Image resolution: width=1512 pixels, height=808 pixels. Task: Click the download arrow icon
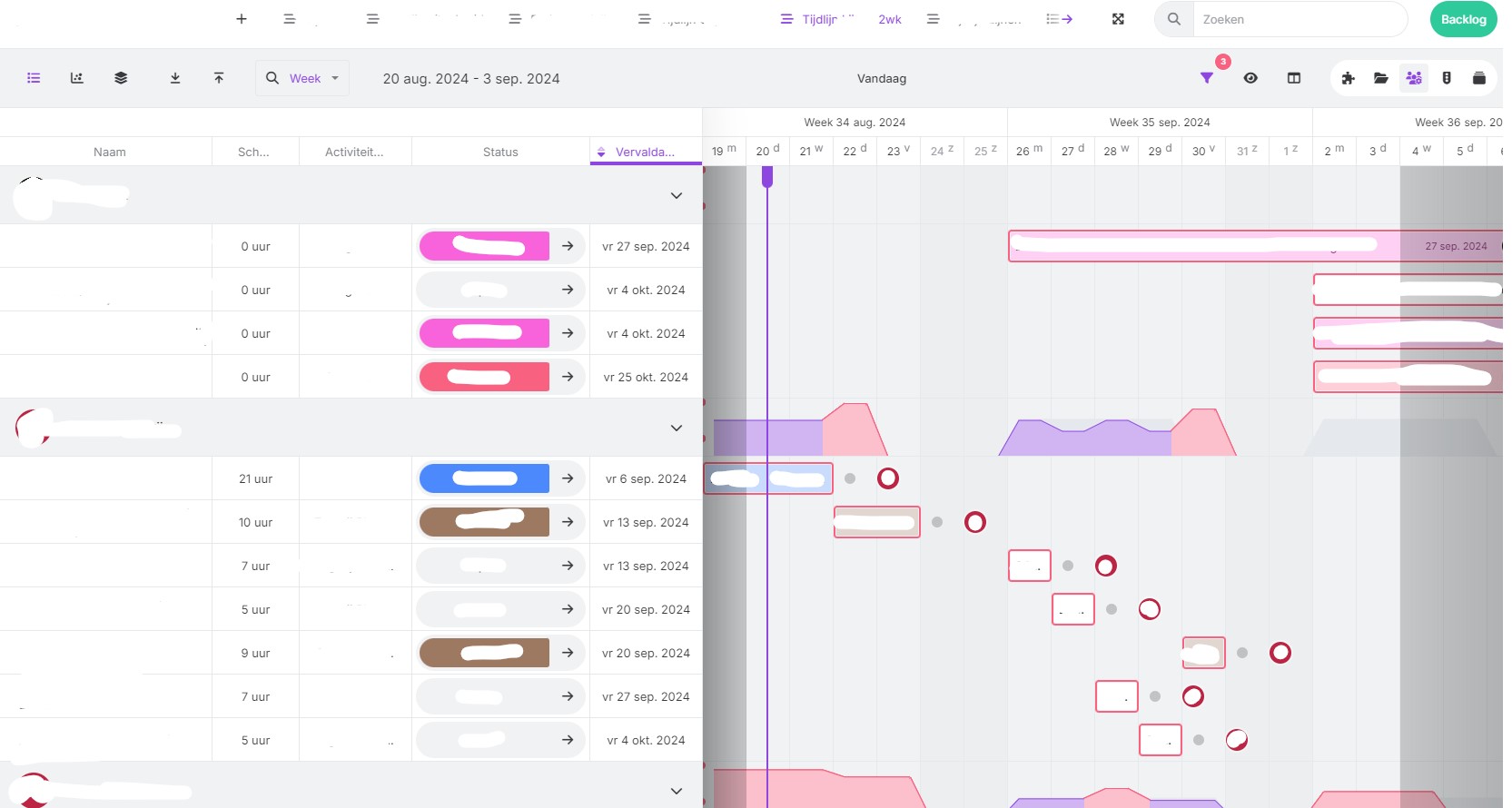click(175, 78)
